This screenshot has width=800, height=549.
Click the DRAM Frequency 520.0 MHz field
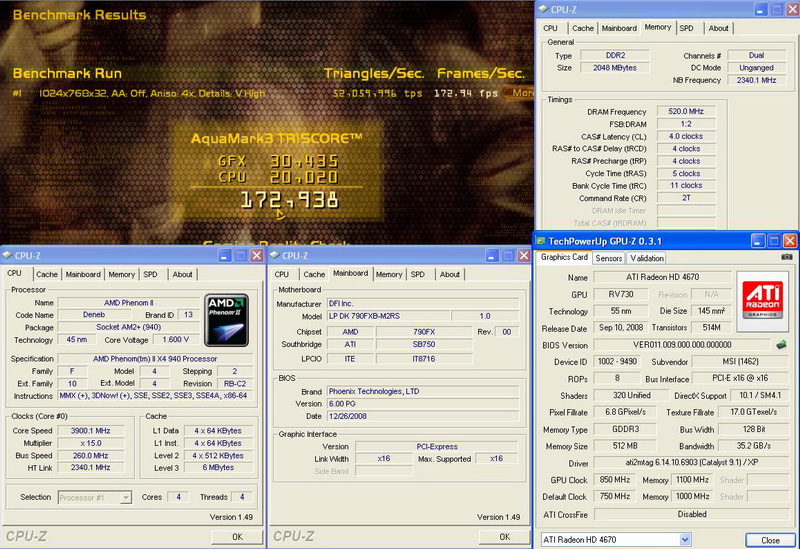point(686,111)
